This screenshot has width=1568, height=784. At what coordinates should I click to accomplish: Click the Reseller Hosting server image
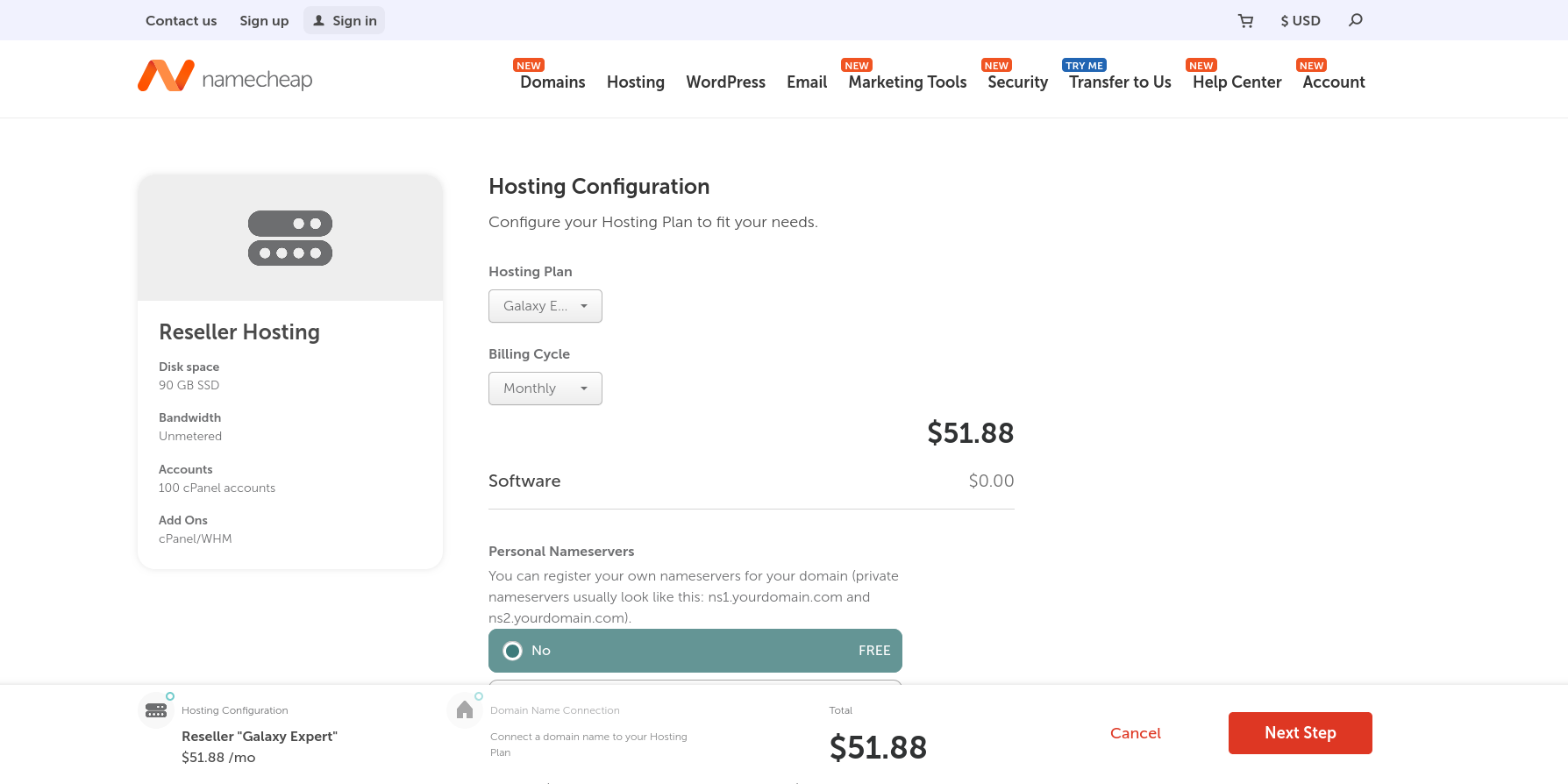click(x=290, y=238)
